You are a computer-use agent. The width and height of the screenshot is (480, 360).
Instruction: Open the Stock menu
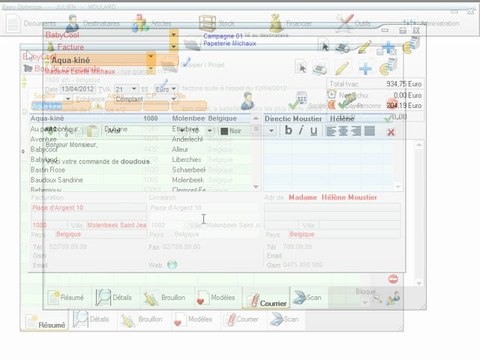[x=217, y=23]
